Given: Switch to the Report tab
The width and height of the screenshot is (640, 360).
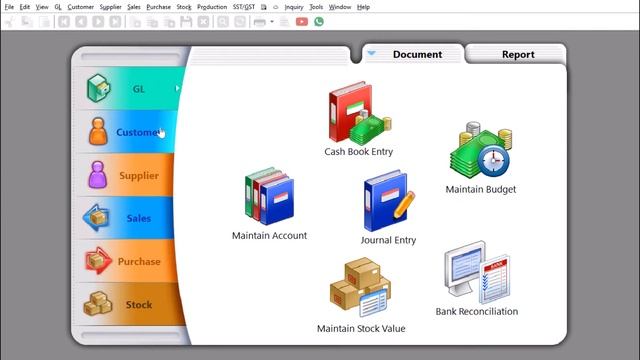Looking at the screenshot, I should pyautogui.click(x=516, y=54).
